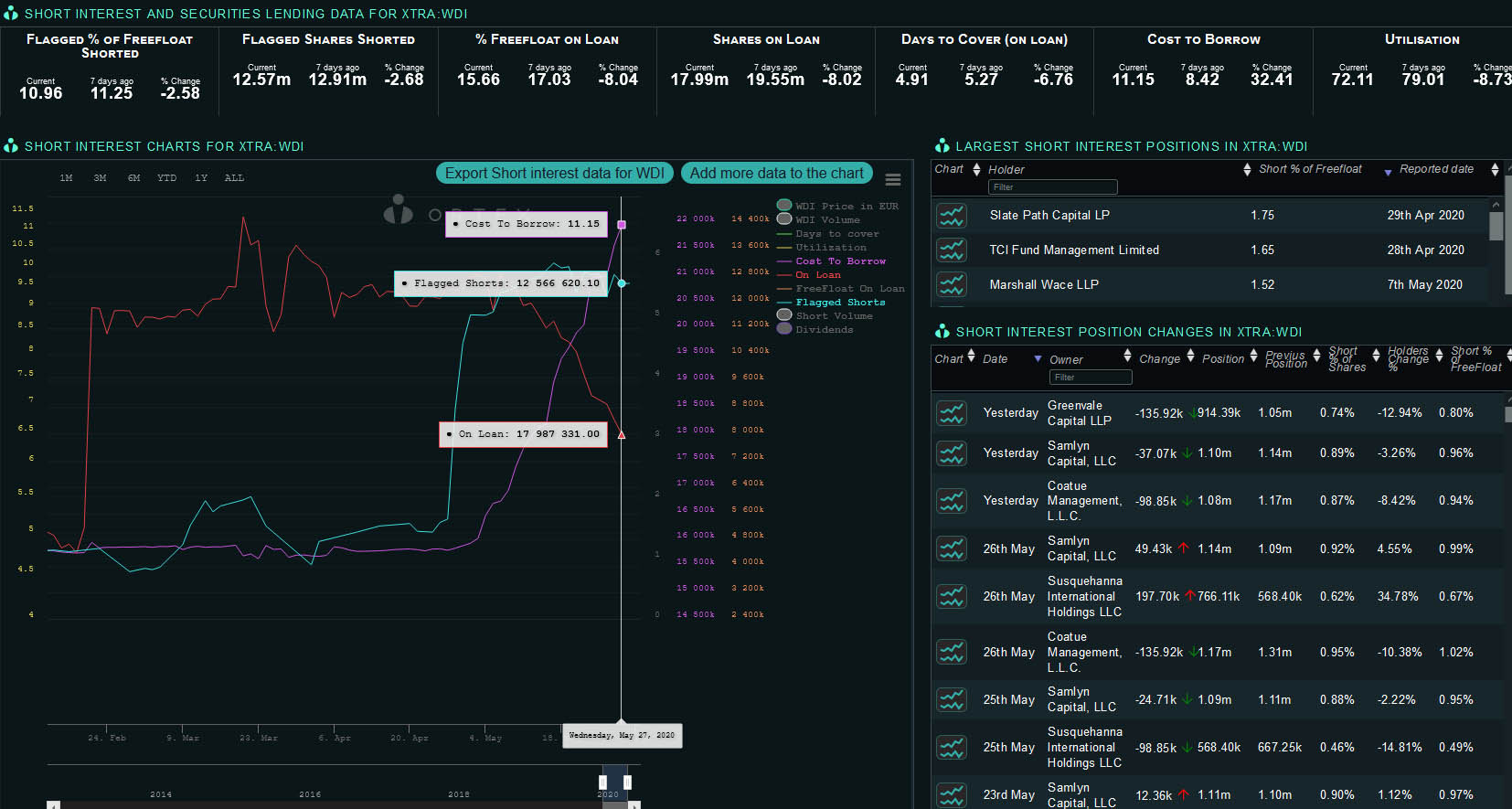Show FreeFloat On Loan series

point(841,288)
